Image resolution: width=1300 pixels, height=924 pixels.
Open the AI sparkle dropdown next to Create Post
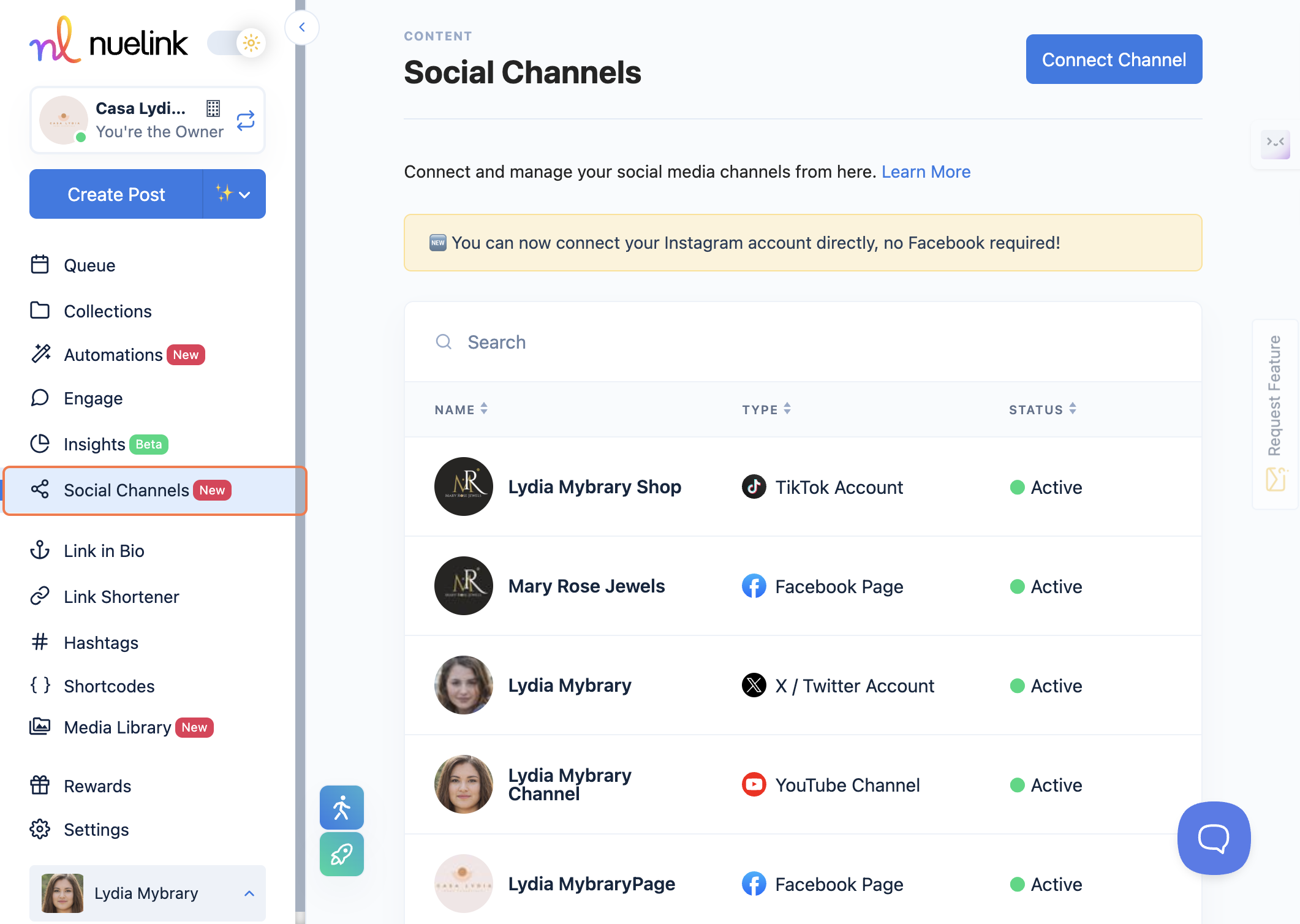click(x=234, y=194)
